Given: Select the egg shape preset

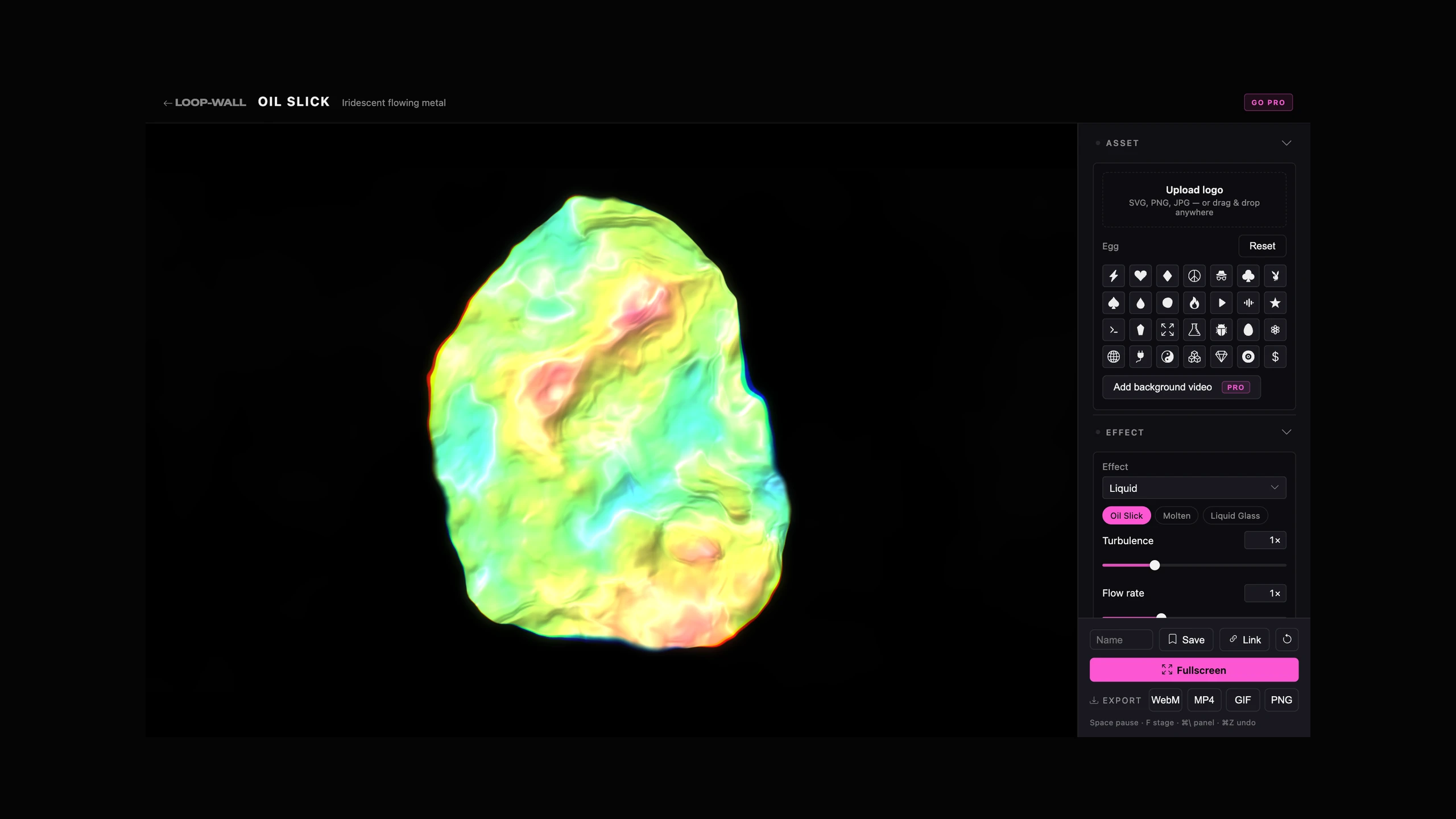Looking at the screenshot, I should click(x=1248, y=330).
